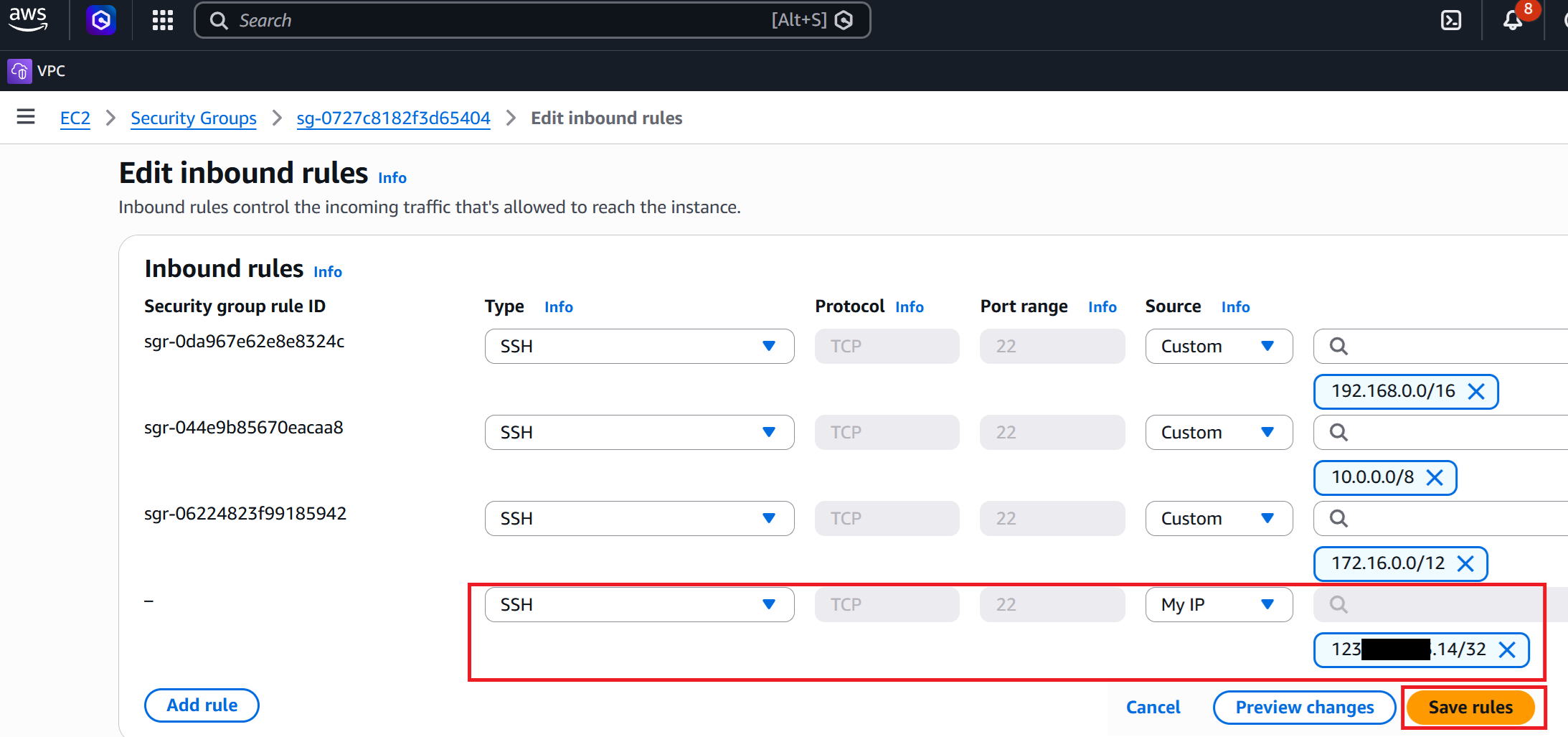Open the services grid menu icon

click(x=163, y=20)
